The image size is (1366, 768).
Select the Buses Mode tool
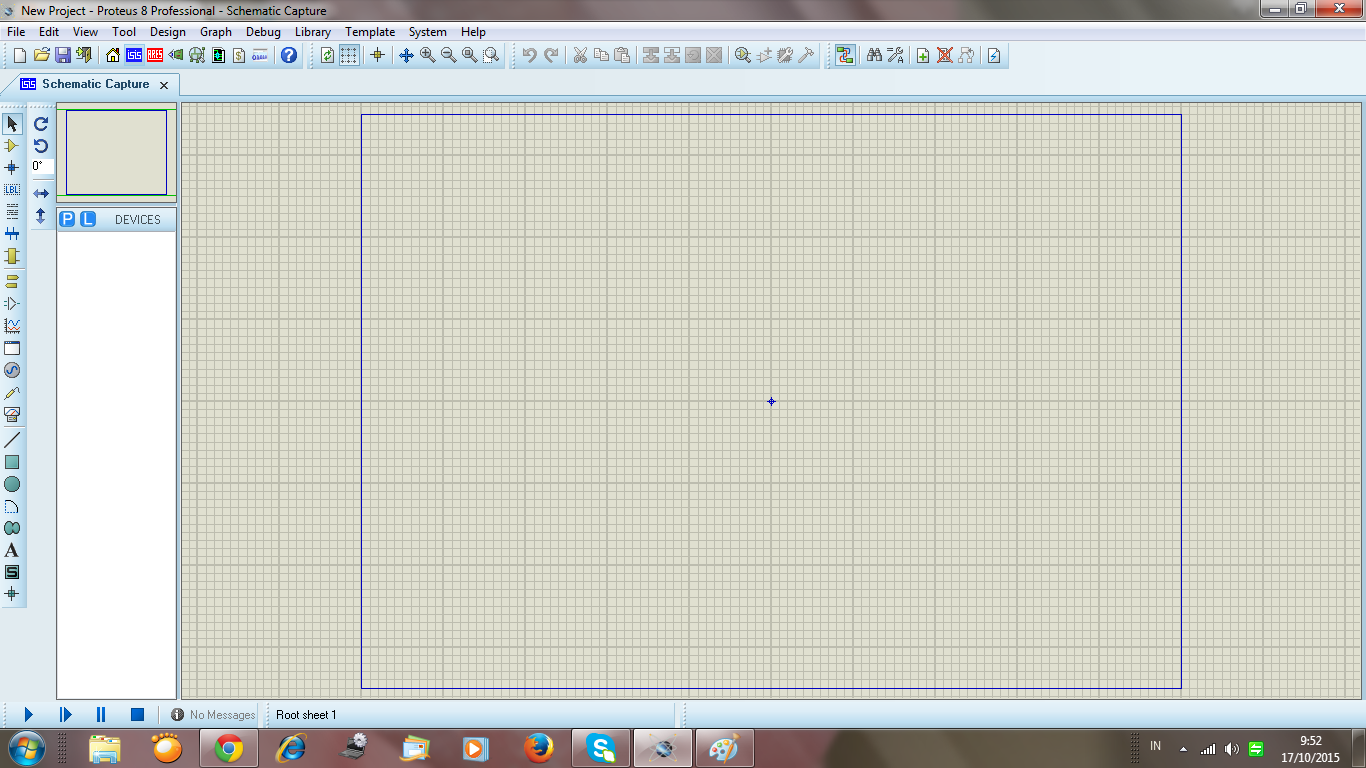tap(12, 233)
